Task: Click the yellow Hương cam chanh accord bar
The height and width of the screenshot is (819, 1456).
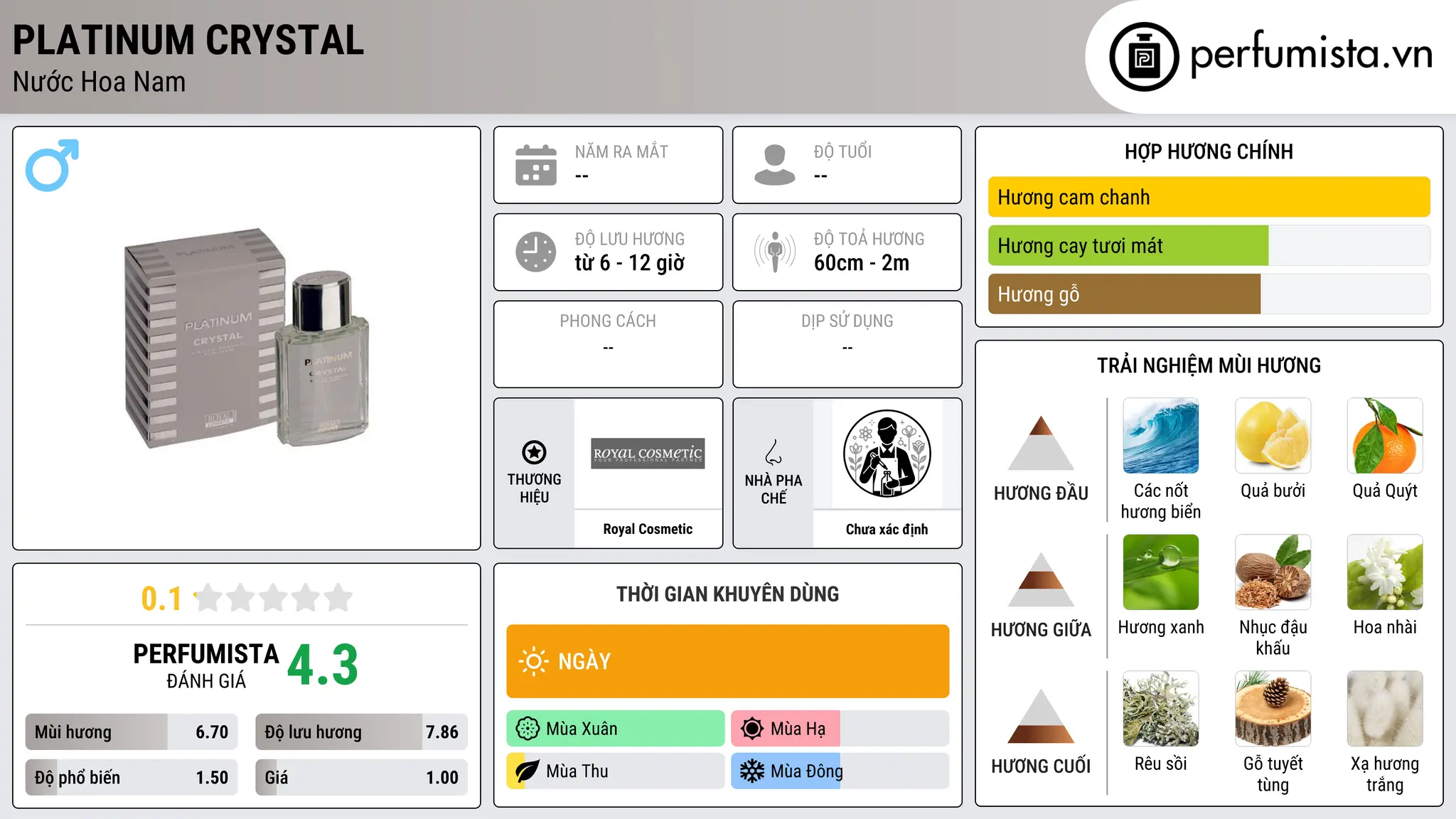Action: (1209, 197)
